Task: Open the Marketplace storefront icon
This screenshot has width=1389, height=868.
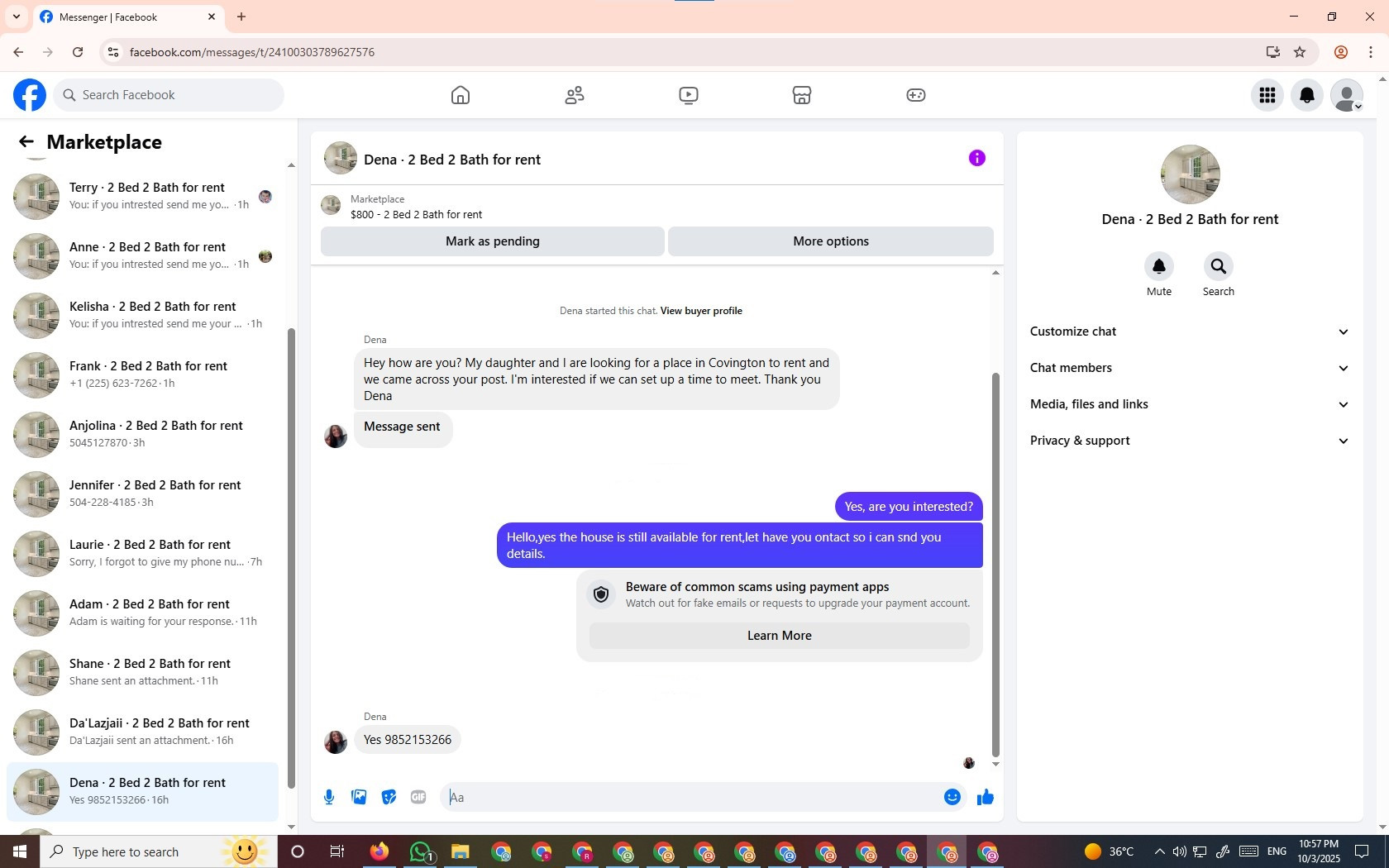Action: pyautogui.click(x=802, y=95)
